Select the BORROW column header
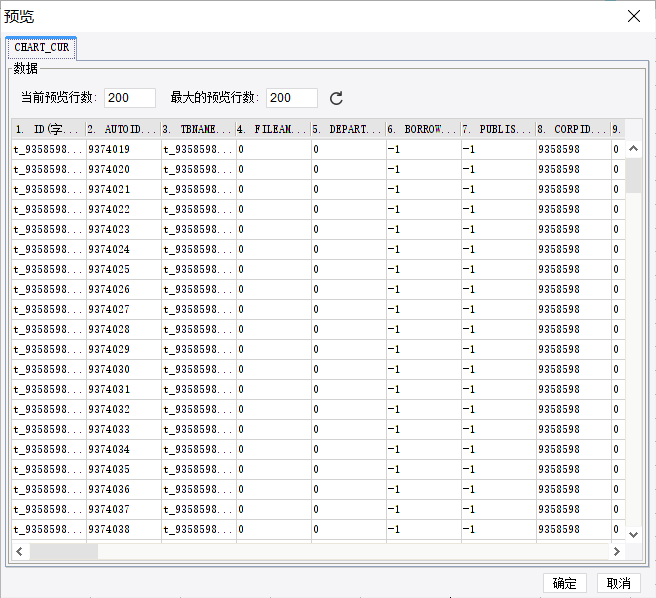 [423, 129]
